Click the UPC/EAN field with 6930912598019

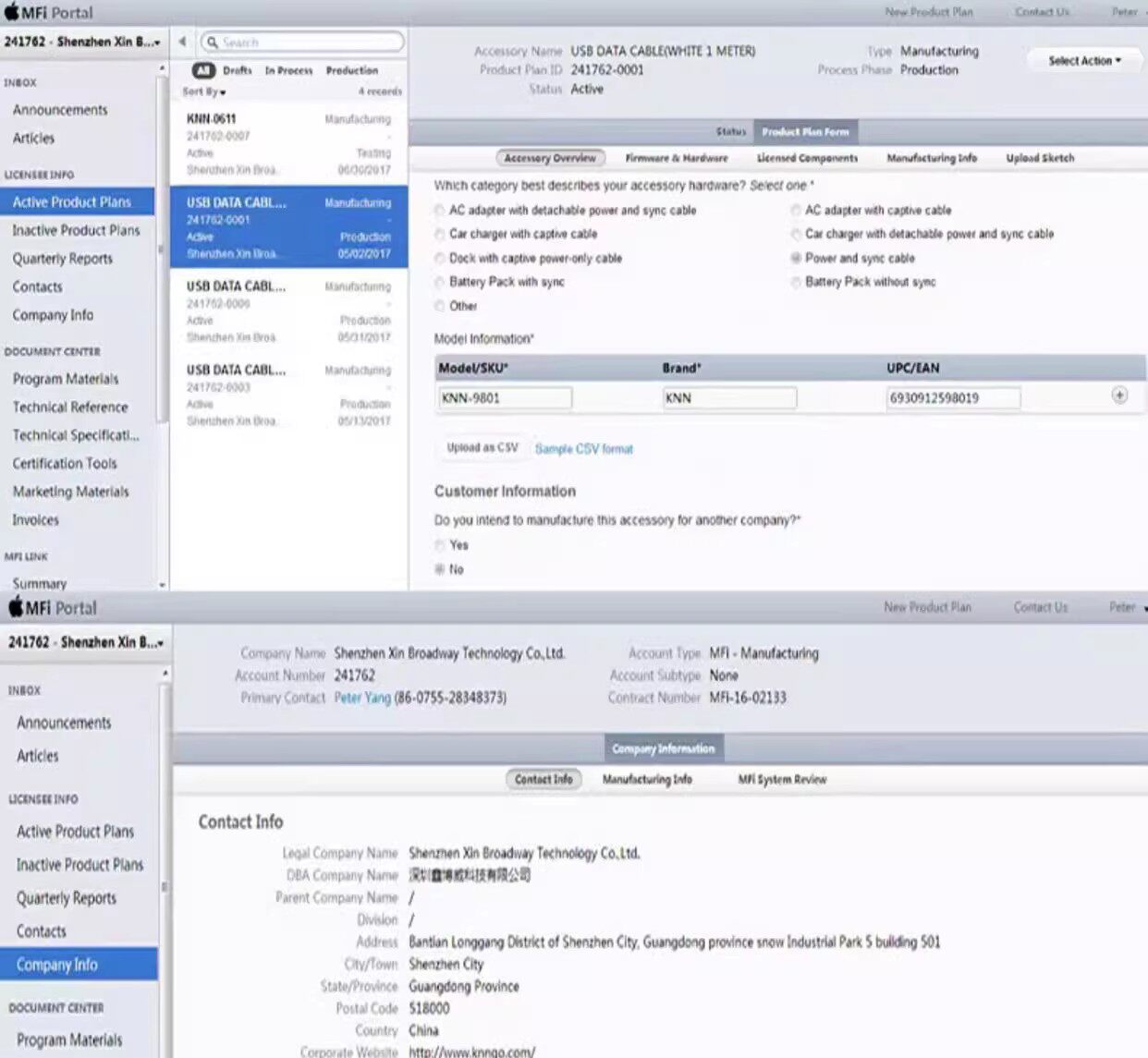pos(954,398)
